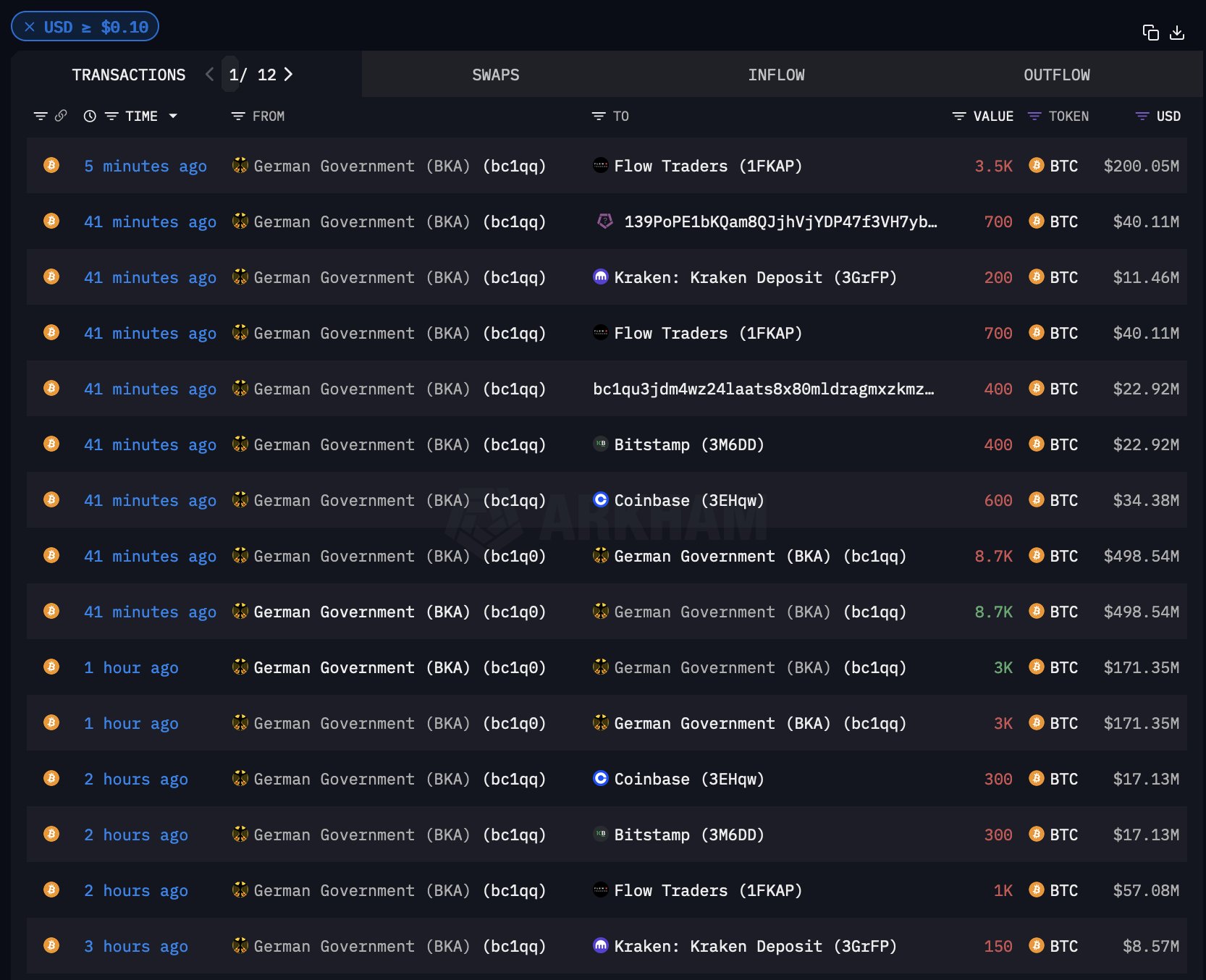
Task: Copy the transactions table
Action: (1150, 33)
